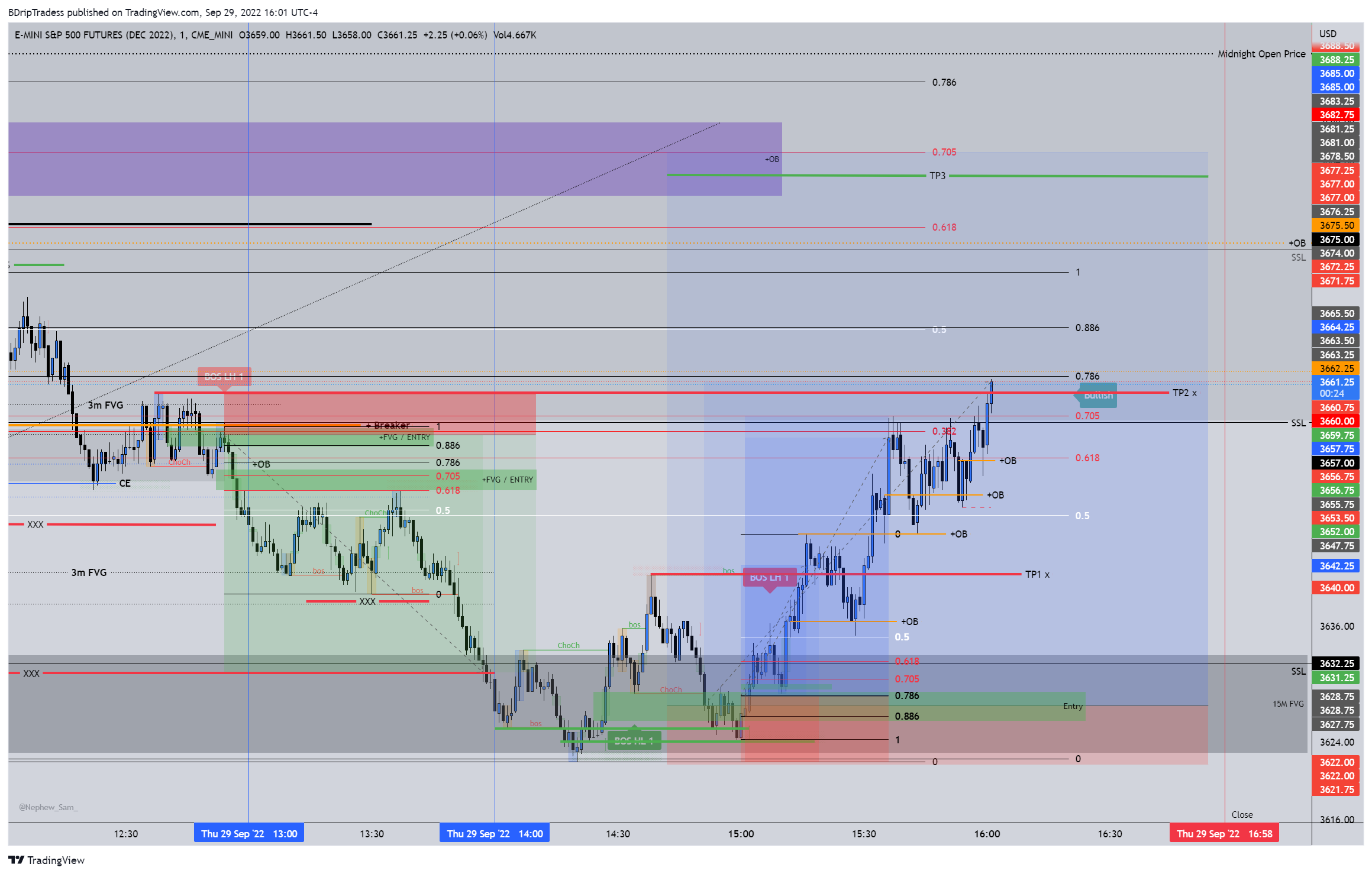The image size is (1372, 874).
Task: Click the green 3659.75 price label
Action: [1337, 435]
